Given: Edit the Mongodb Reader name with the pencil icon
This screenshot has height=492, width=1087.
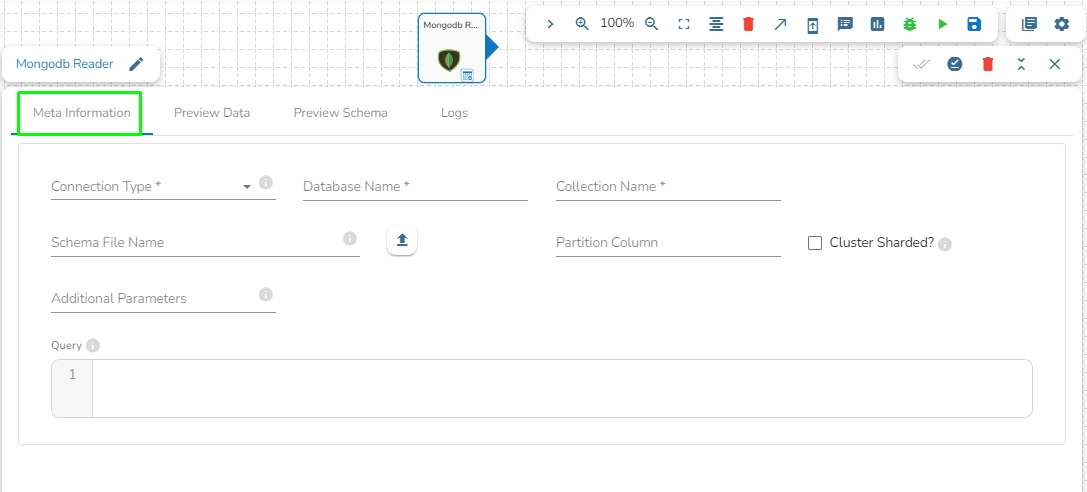Looking at the screenshot, I should point(136,64).
